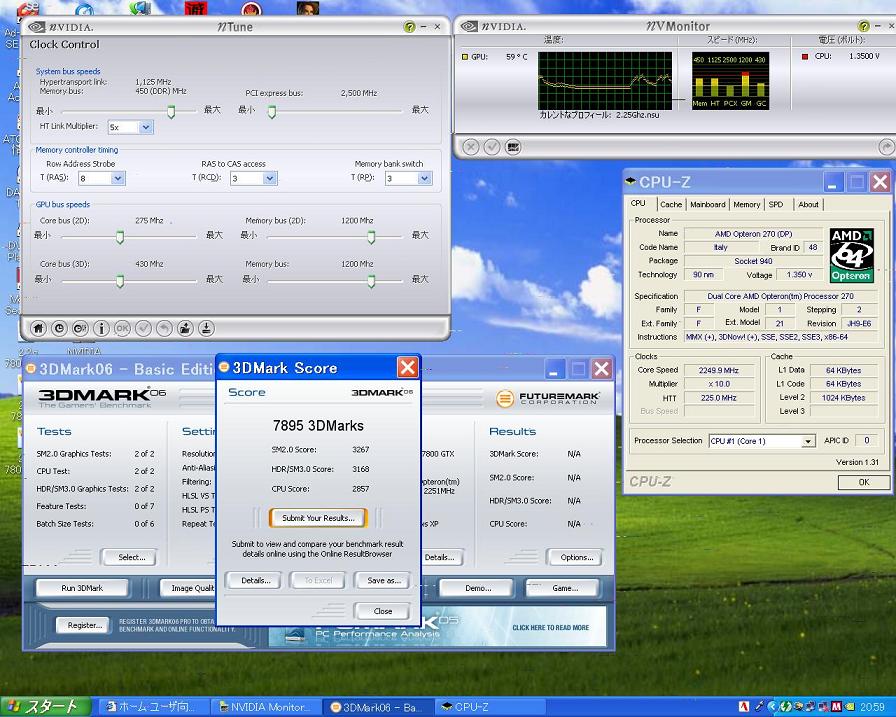Click the APIC ID field in CPU-Z

pos(866,440)
